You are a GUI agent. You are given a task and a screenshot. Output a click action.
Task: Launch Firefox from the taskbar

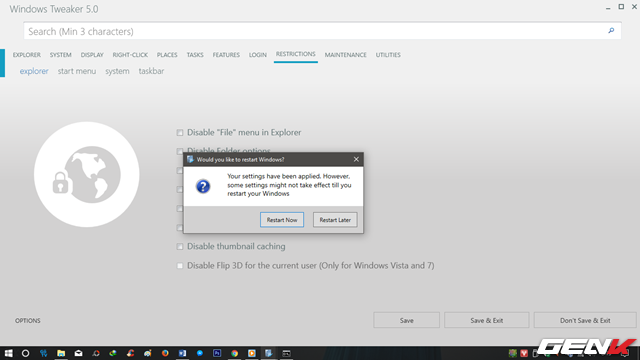[165, 353]
